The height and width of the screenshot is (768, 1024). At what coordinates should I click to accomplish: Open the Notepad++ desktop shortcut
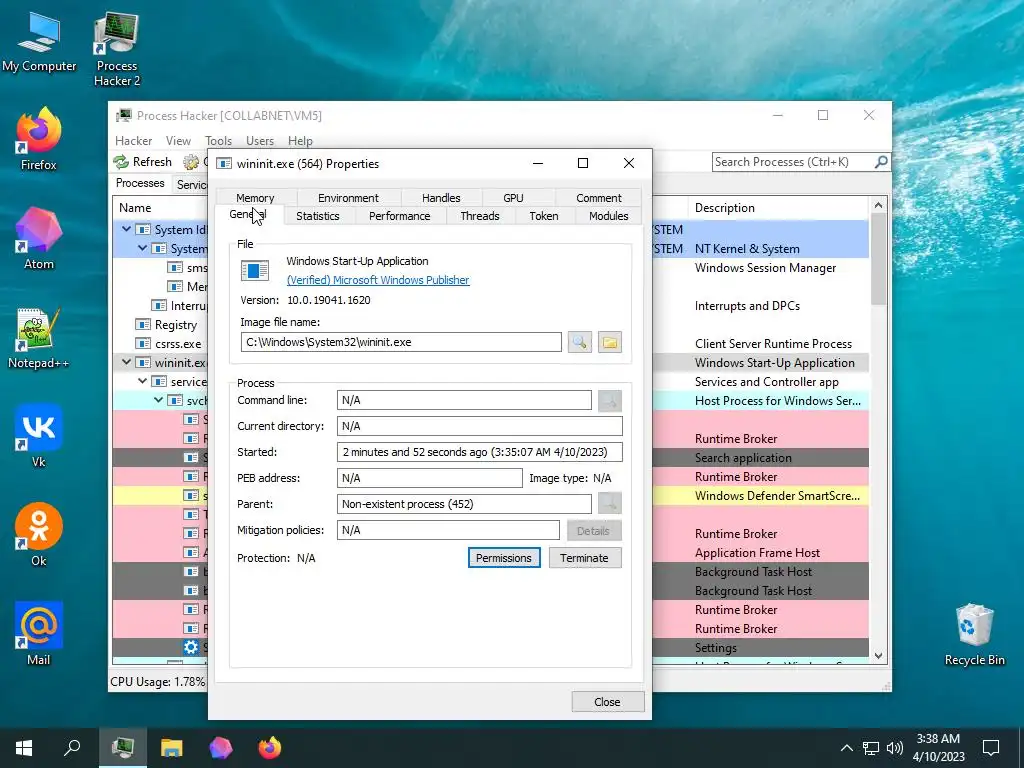39,337
